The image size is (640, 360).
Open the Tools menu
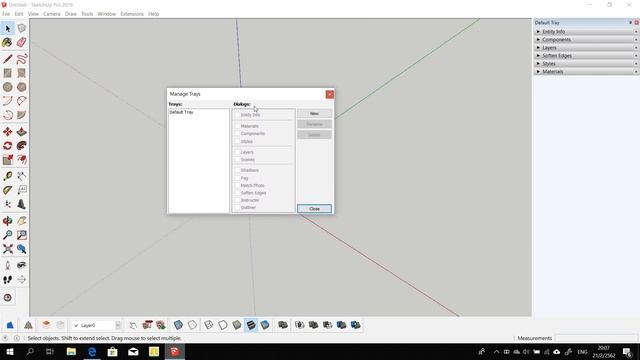pos(87,14)
